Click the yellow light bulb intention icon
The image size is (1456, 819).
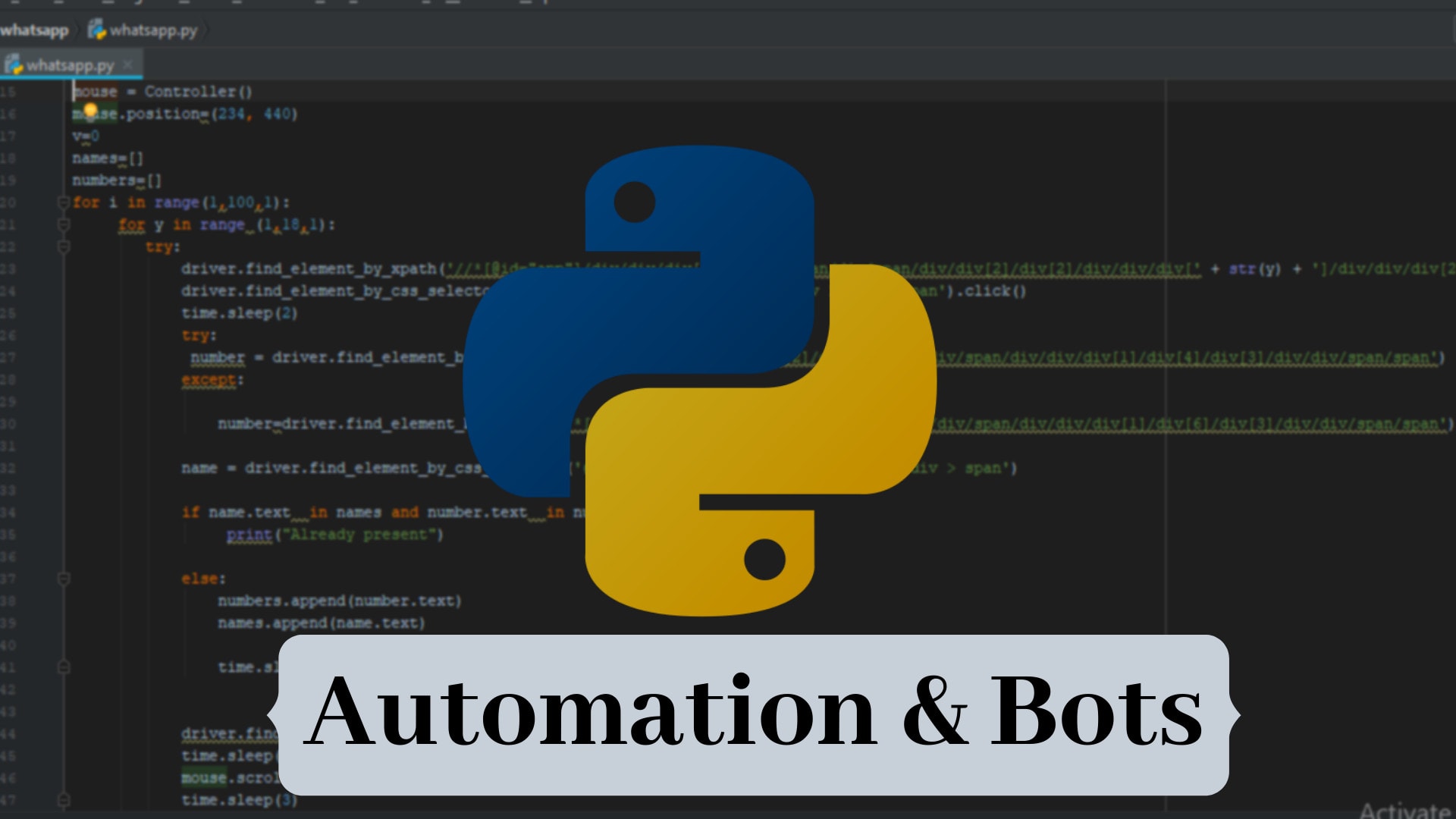click(90, 111)
